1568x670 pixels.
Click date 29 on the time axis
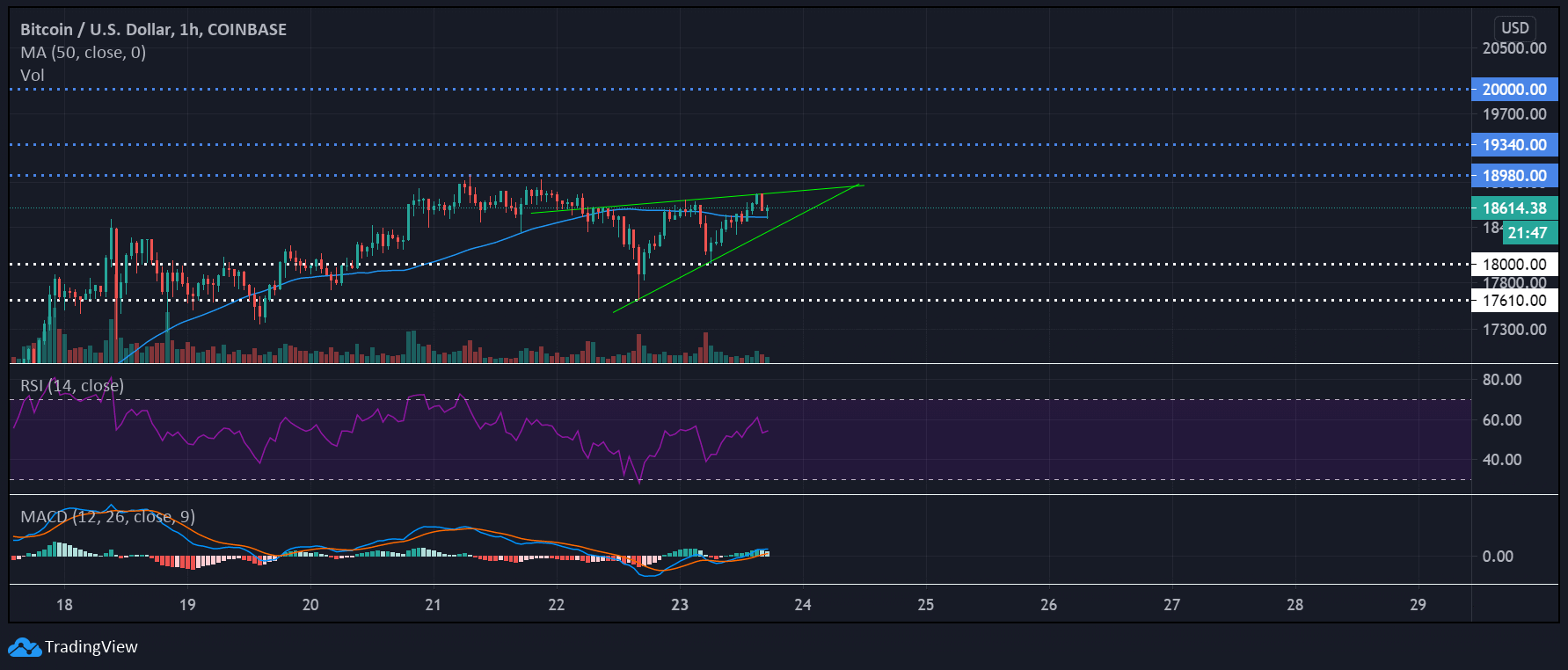(1418, 605)
